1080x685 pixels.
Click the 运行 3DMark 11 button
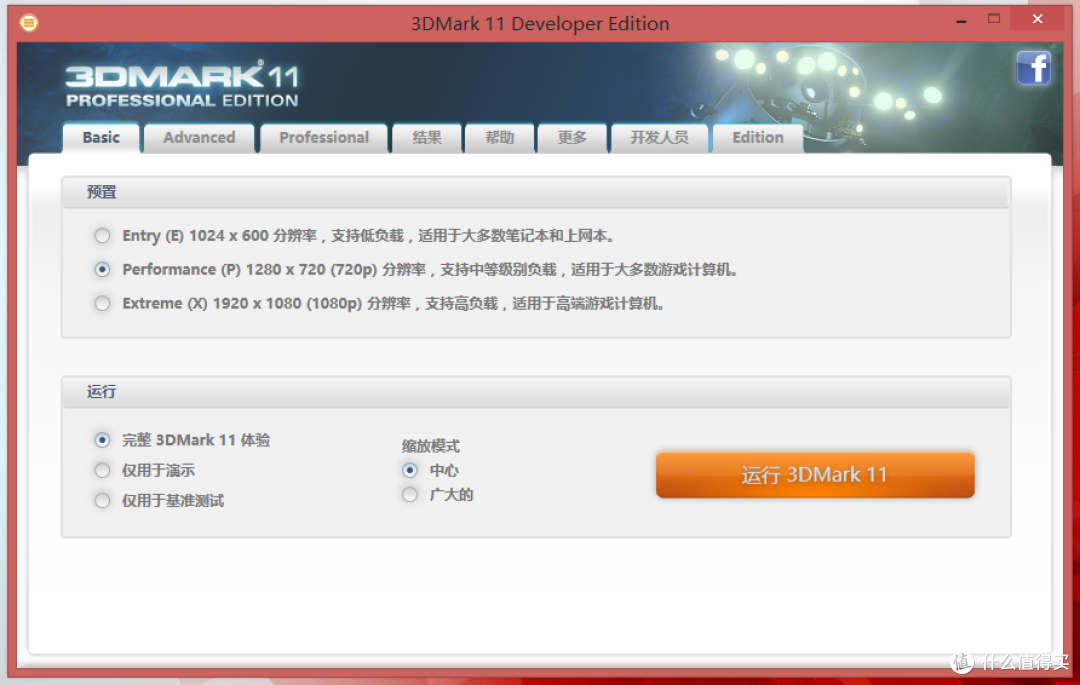pos(815,474)
